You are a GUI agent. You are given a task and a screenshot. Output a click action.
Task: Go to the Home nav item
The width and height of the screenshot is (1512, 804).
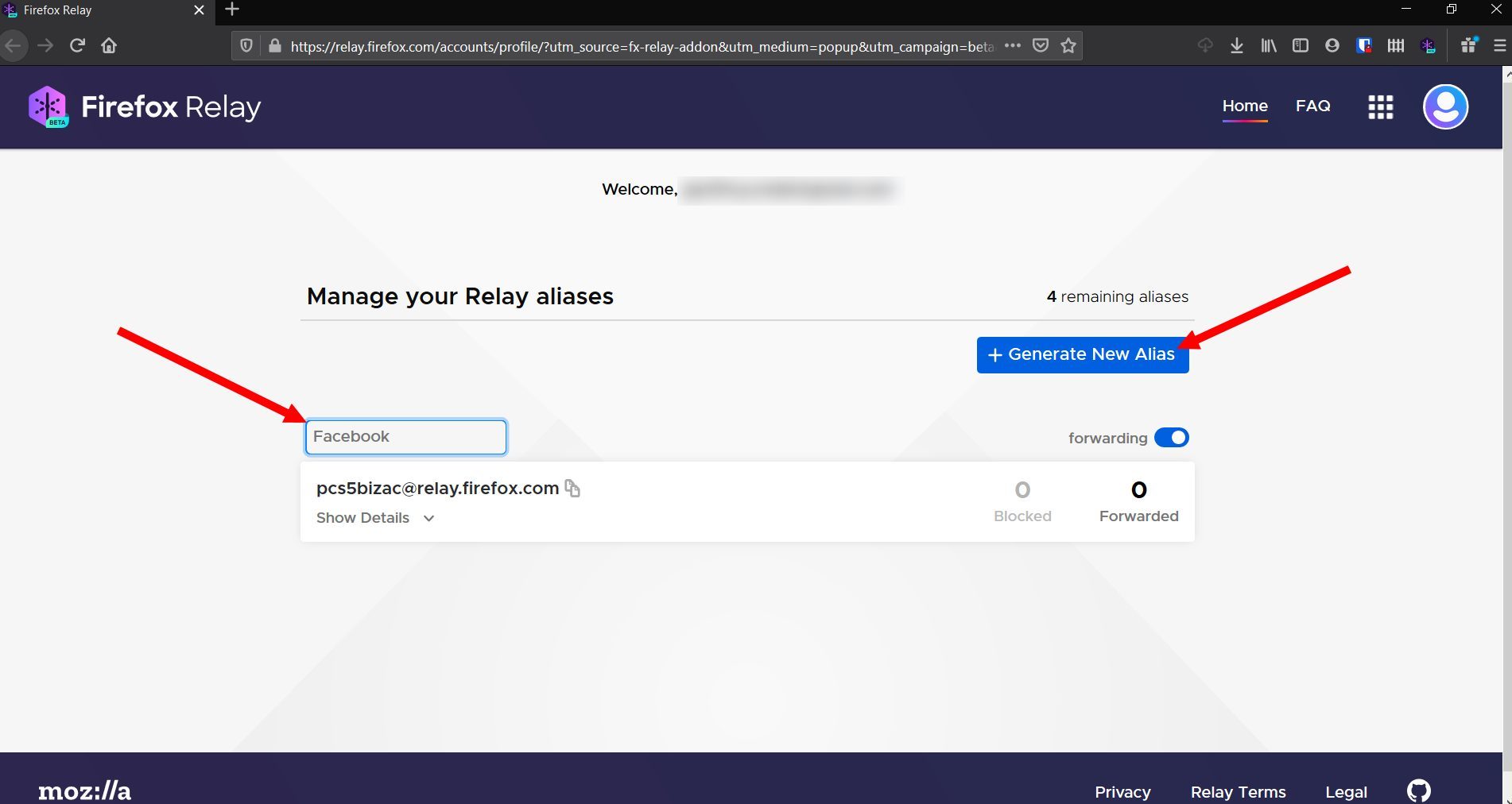point(1245,106)
